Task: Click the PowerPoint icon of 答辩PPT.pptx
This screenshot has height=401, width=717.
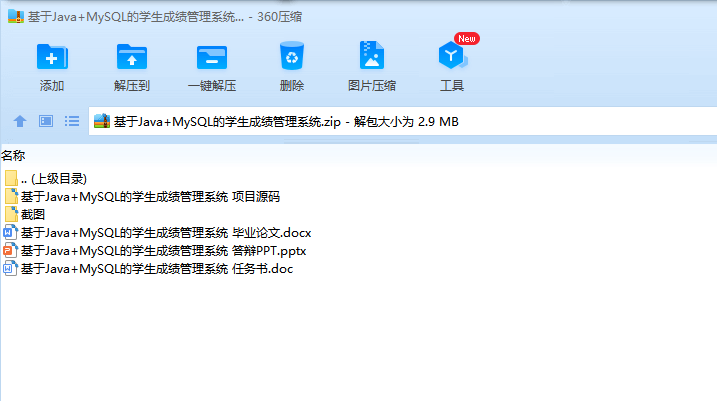Action: [11, 251]
